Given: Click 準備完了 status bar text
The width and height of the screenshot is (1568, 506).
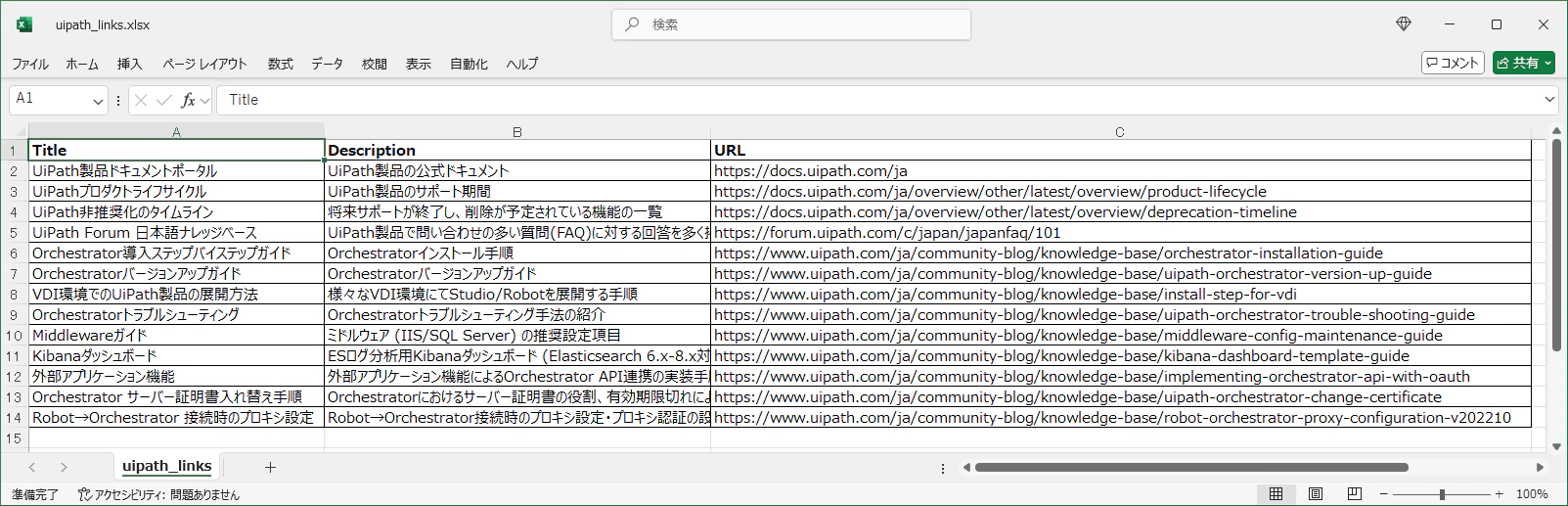Looking at the screenshot, I should click(35, 494).
